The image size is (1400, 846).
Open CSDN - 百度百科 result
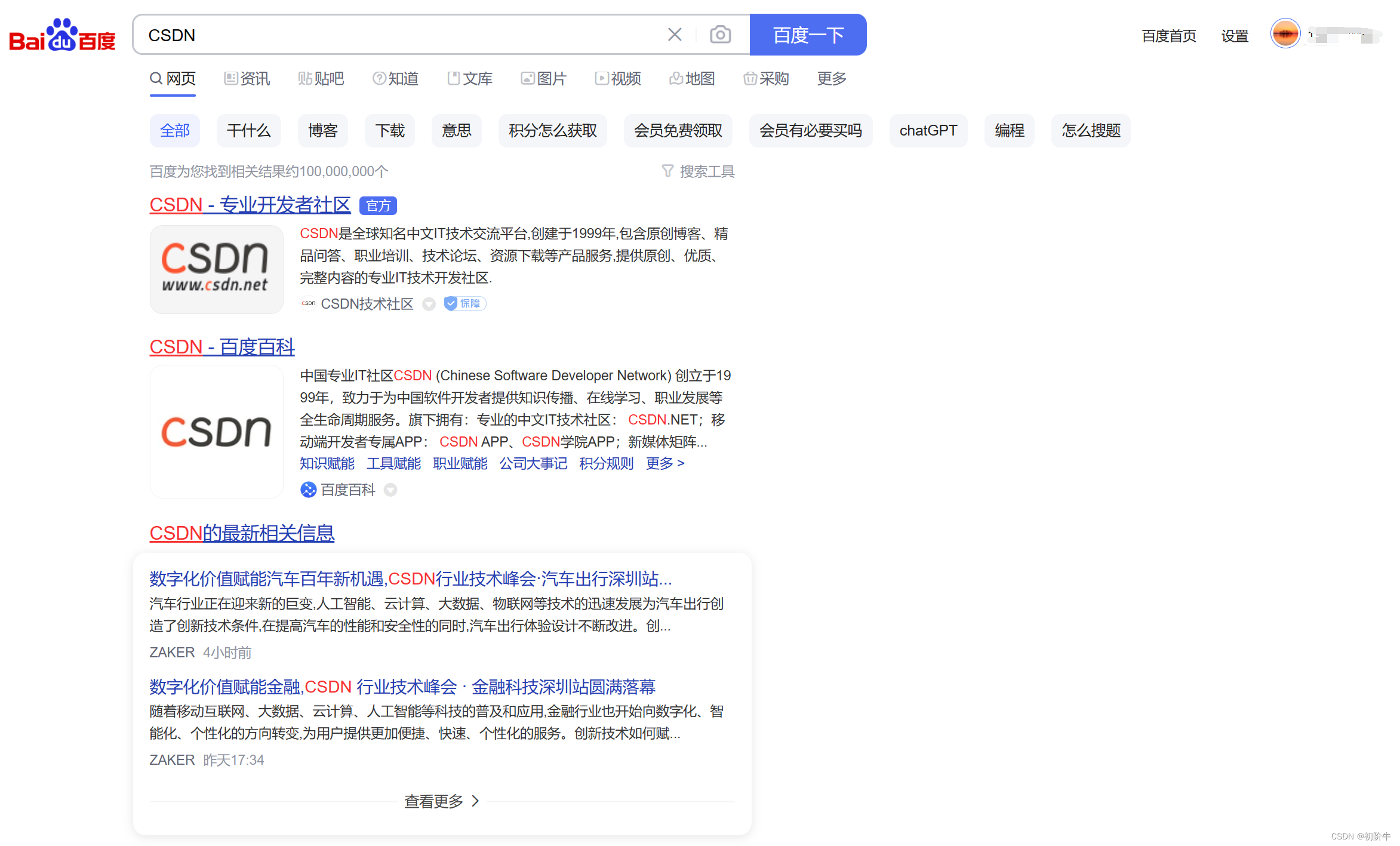222,347
